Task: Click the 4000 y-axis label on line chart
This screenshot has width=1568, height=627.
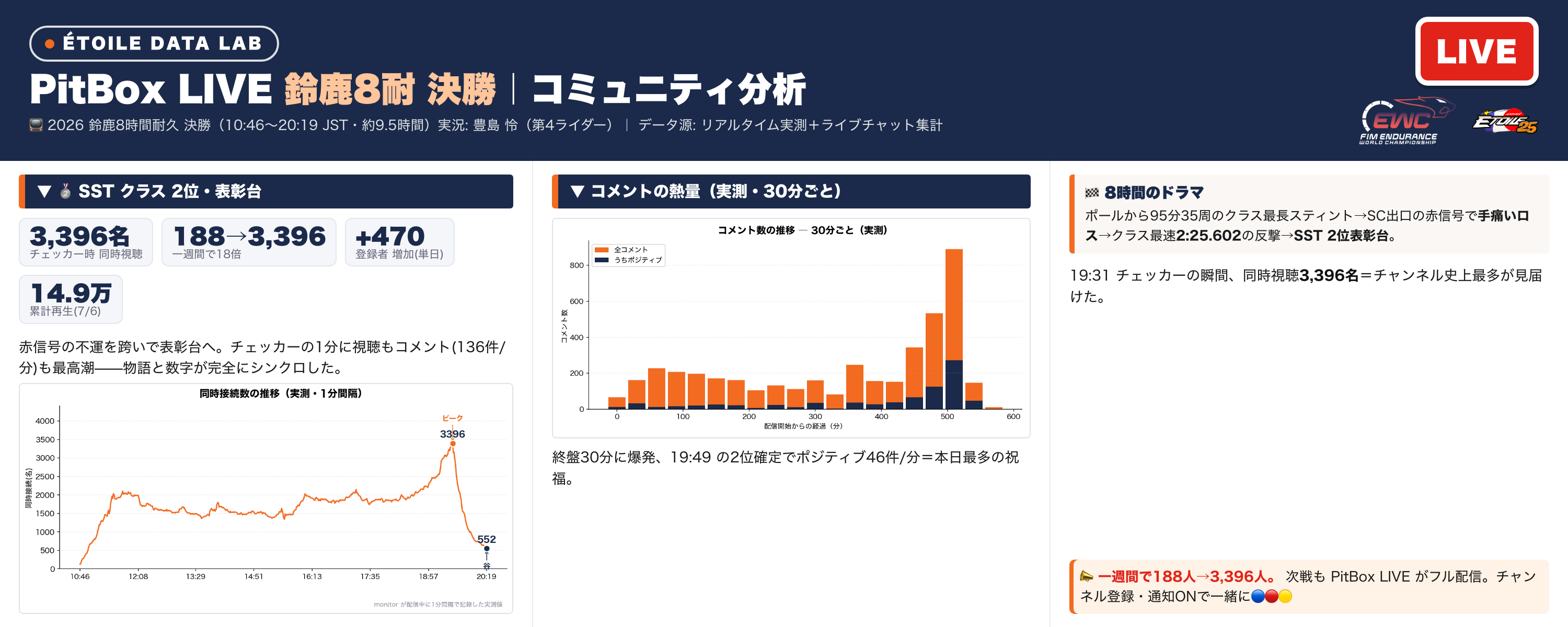Action: pyautogui.click(x=45, y=421)
